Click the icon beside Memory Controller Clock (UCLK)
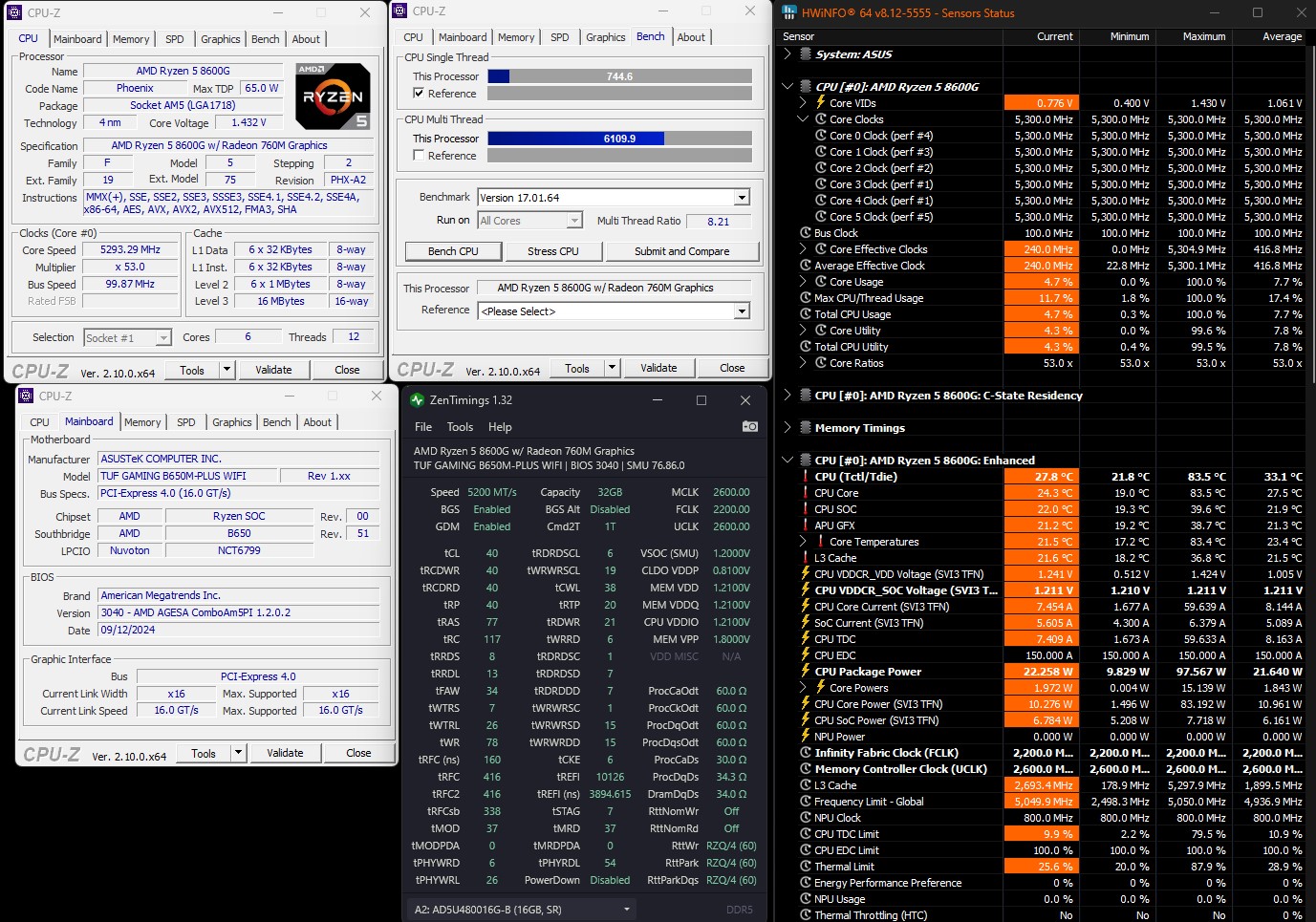The height and width of the screenshot is (922, 1316). [x=806, y=769]
